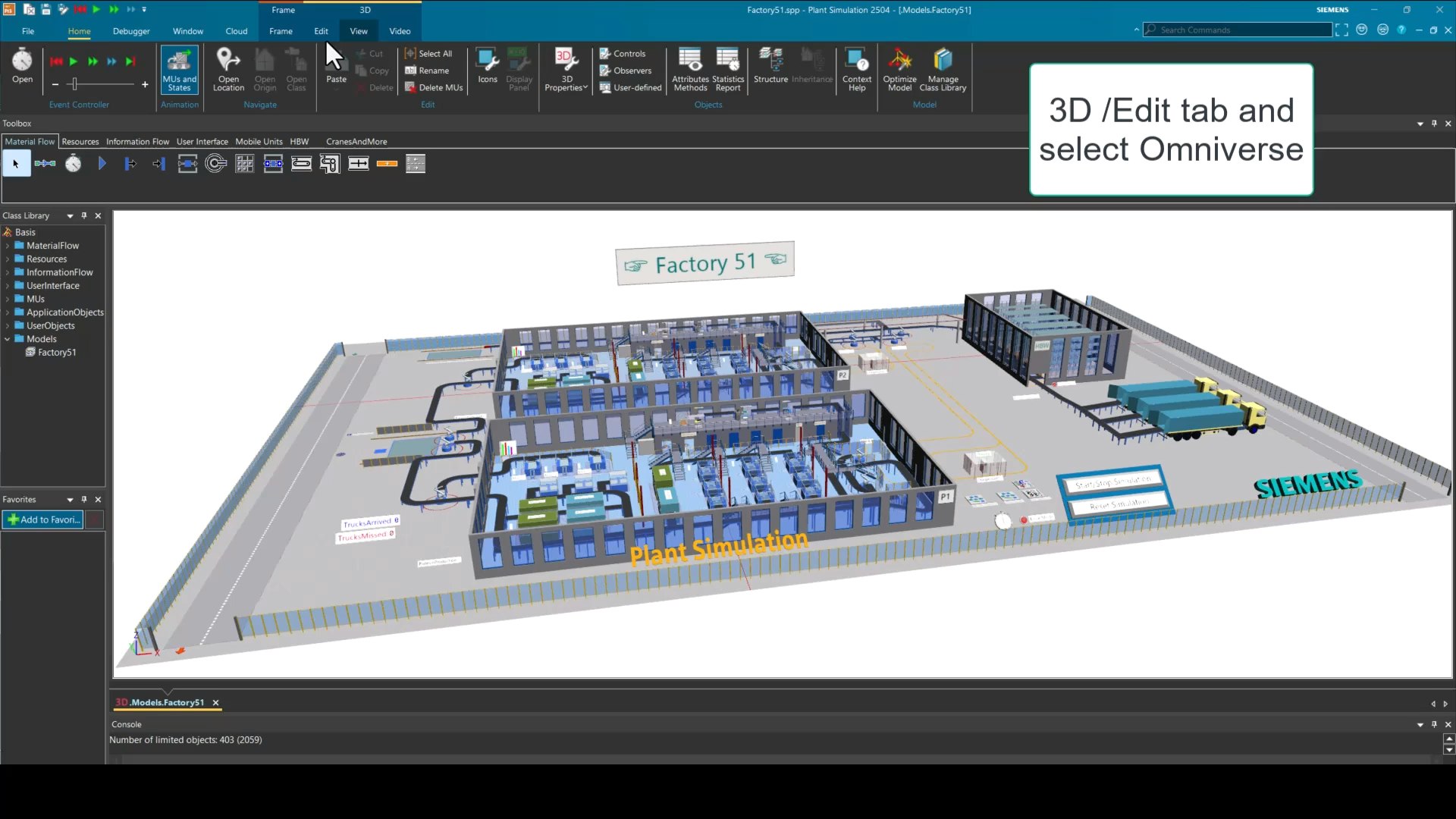Viewport: 1456px width, 819px height.
Task: Pin the Class Library panel
Action: pos(84,215)
